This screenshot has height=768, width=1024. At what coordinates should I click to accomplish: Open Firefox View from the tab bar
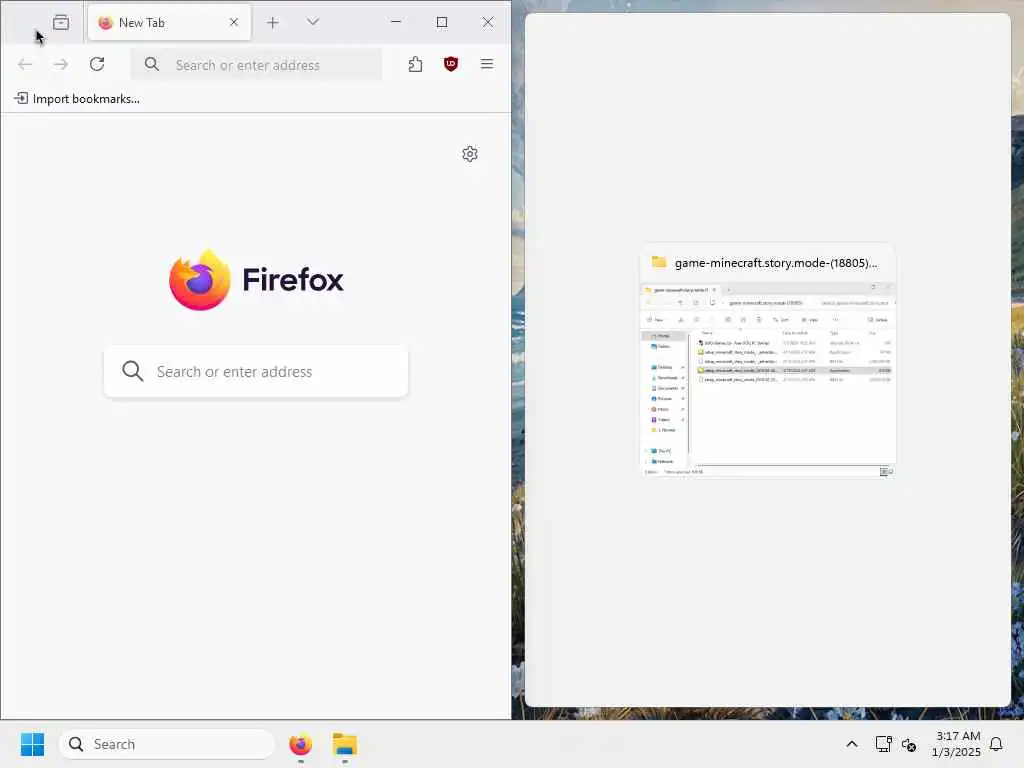pyautogui.click(x=61, y=22)
